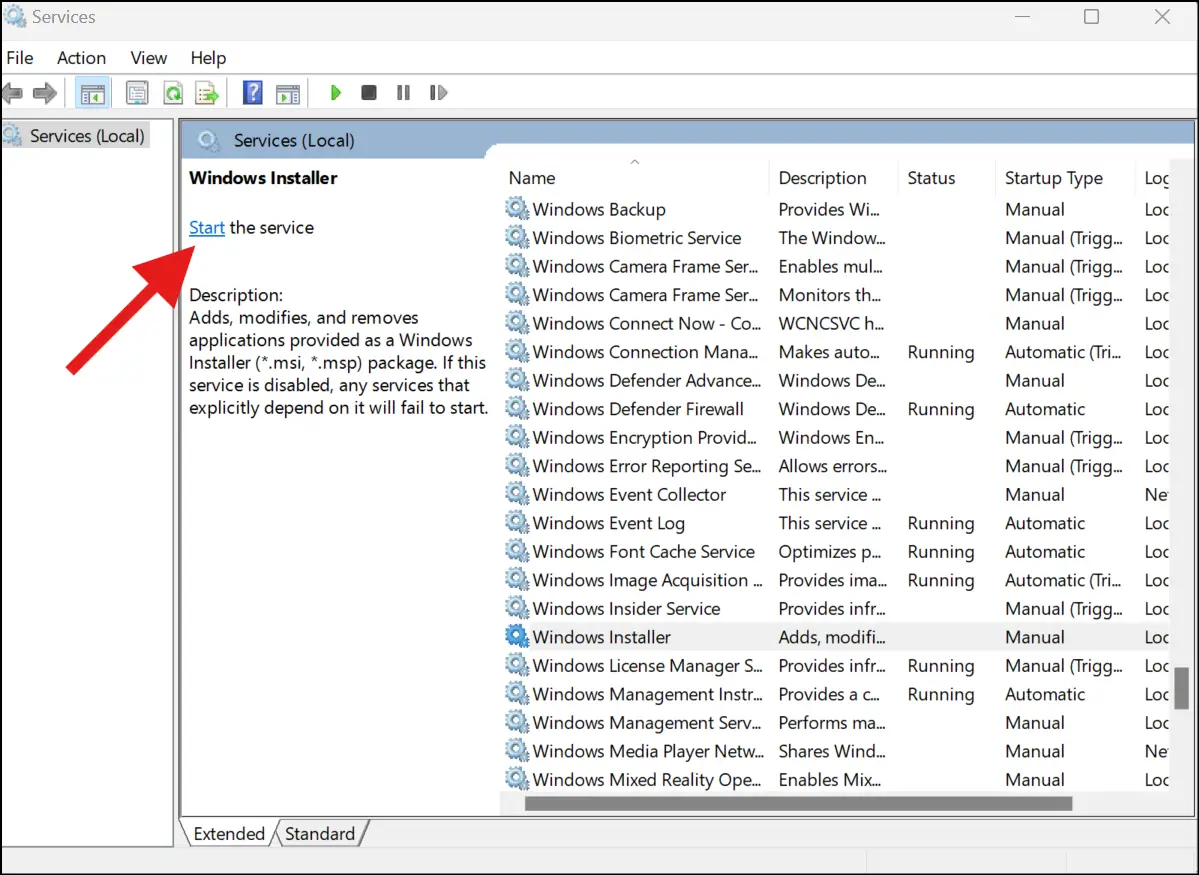The height and width of the screenshot is (875, 1199).
Task: Click the Show/Hide Console Tree toolbar icon
Action: (x=92, y=92)
